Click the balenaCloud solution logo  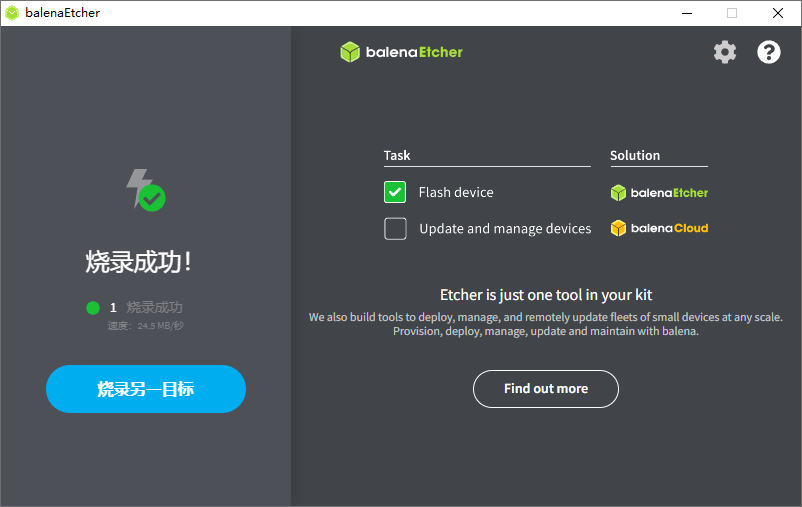(x=659, y=228)
